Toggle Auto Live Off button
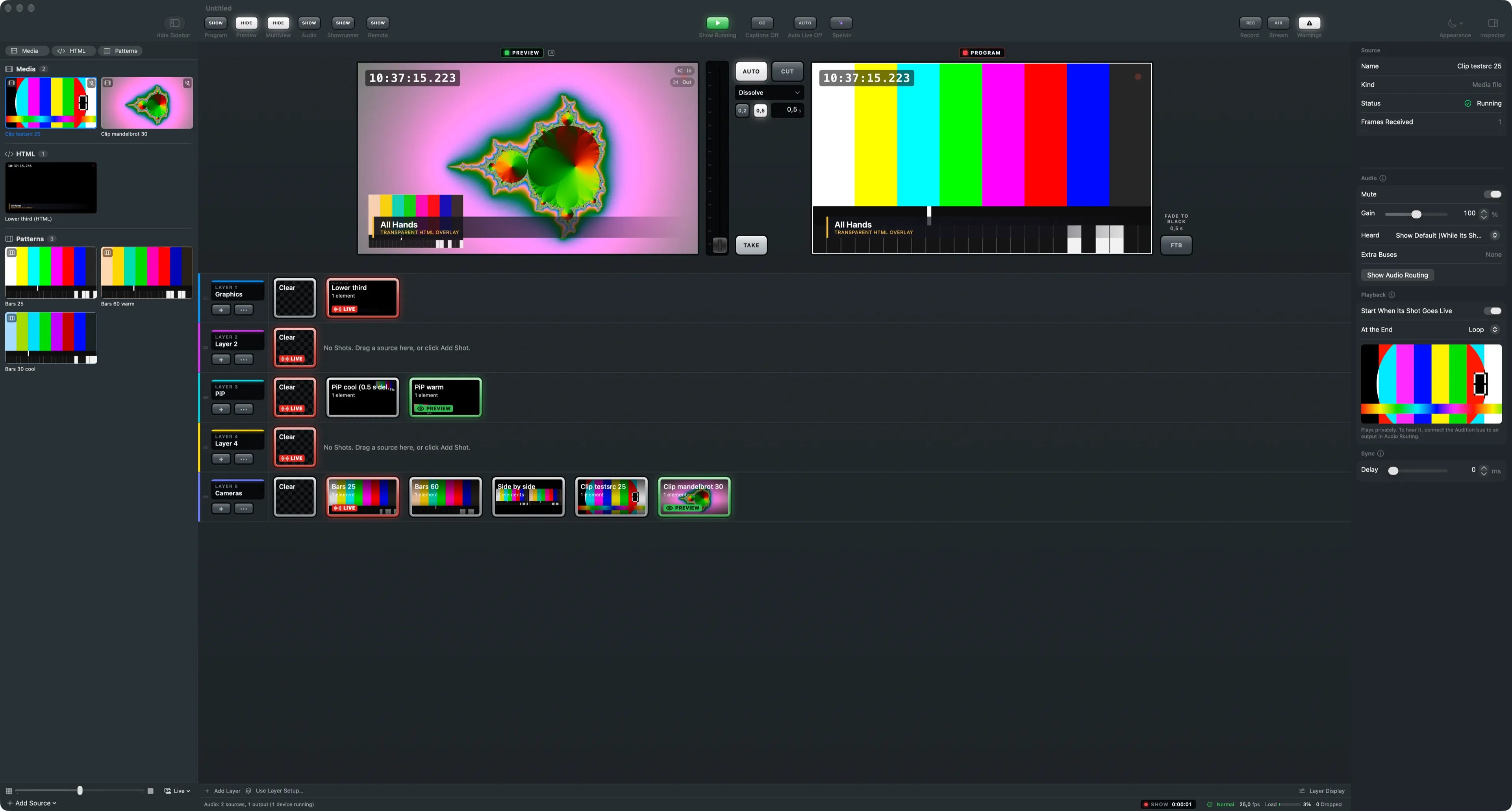This screenshot has width=1512, height=811. coord(805,23)
